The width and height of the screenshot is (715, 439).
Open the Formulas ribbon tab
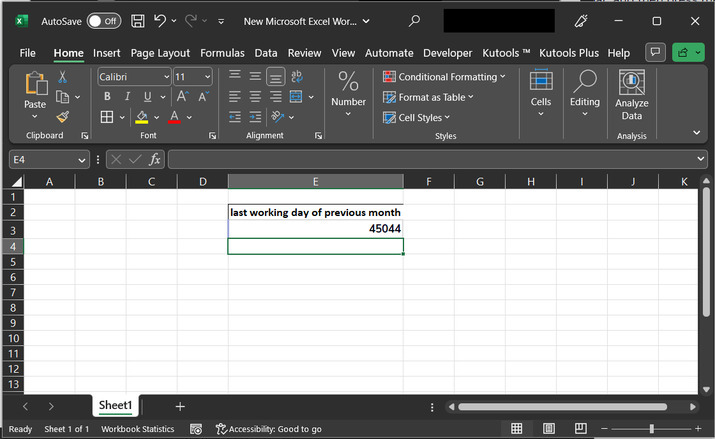pyautogui.click(x=222, y=53)
